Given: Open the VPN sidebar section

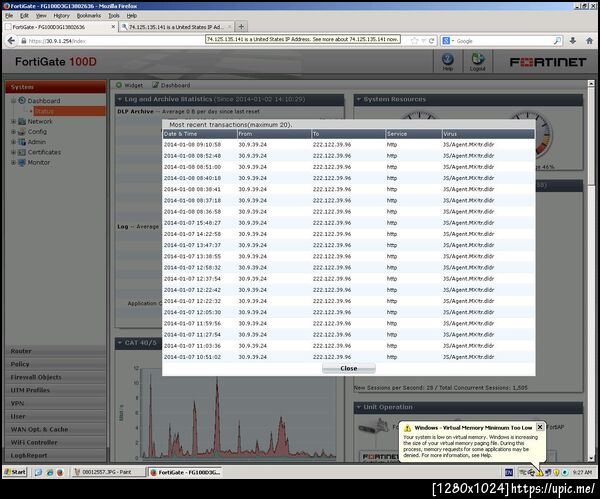Looking at the screenshot, I should click(55, 403).
